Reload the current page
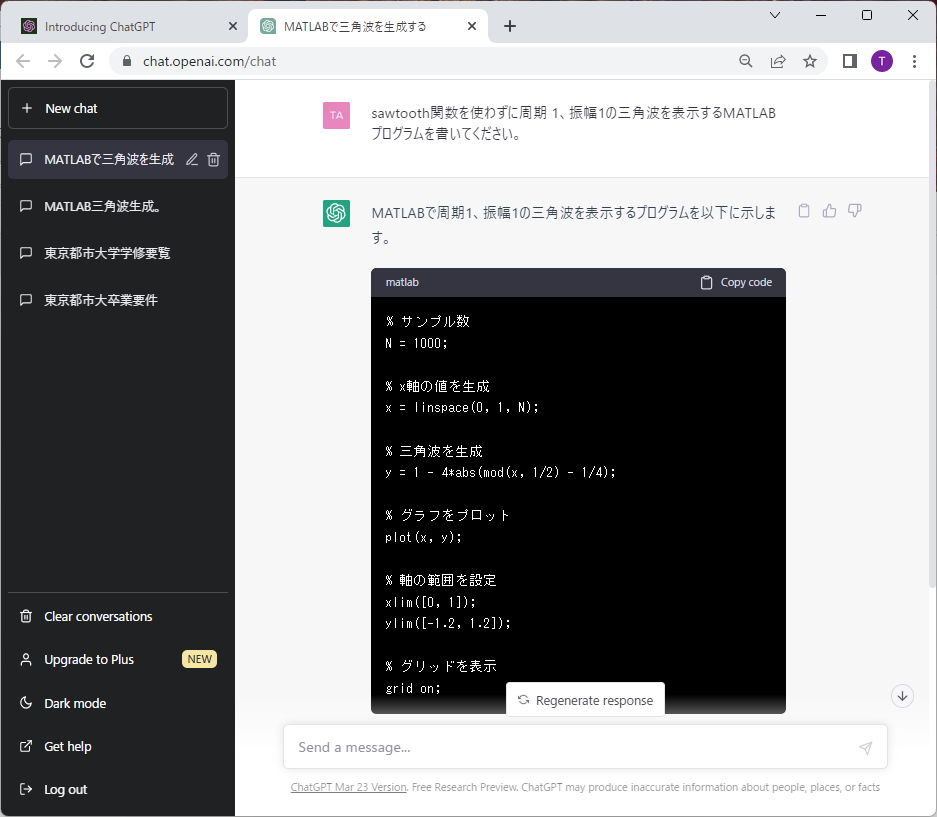 [87, 61]
